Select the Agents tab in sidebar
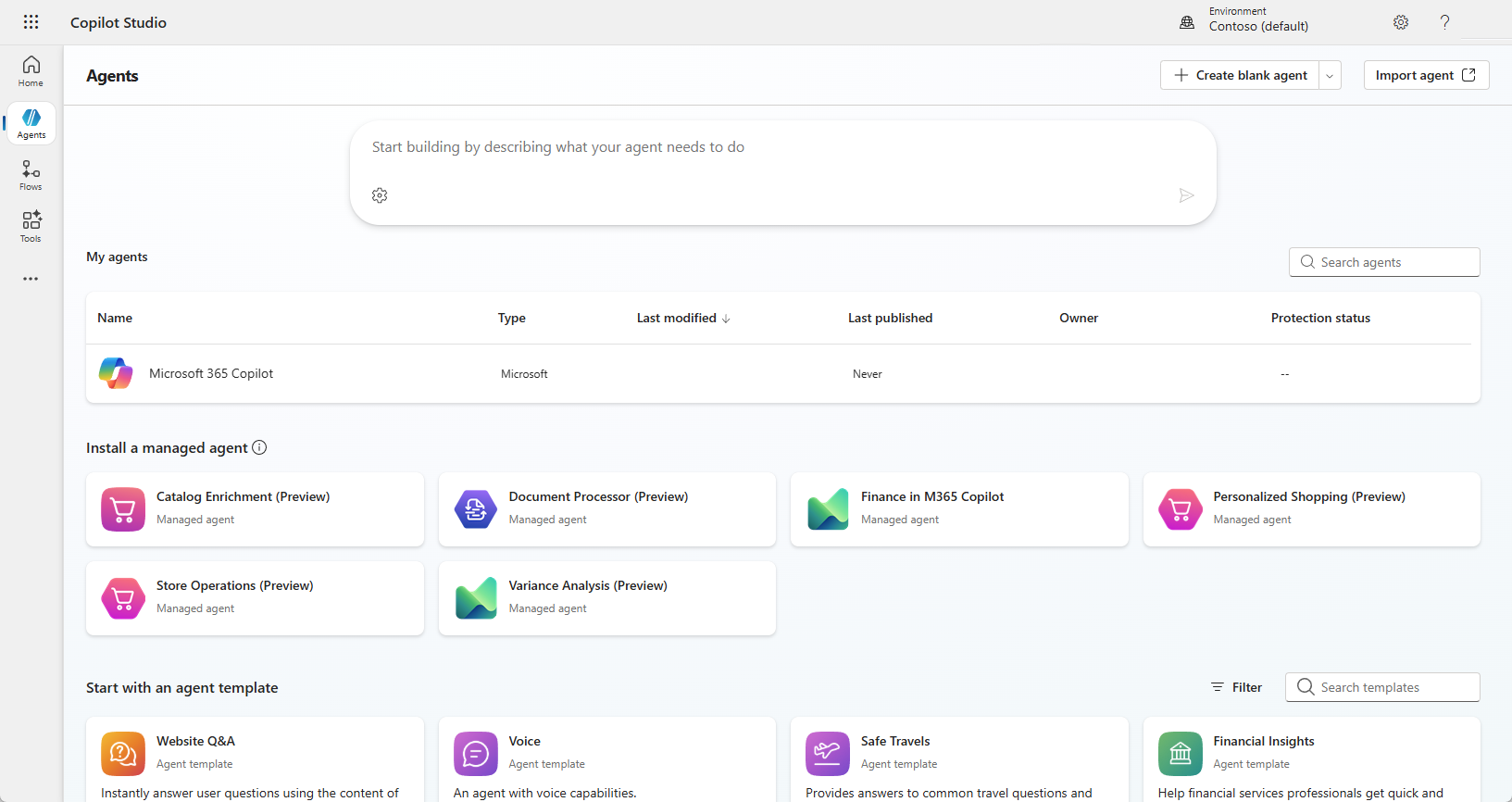Viewport: 1512px width, 802px height. (31, 123)
